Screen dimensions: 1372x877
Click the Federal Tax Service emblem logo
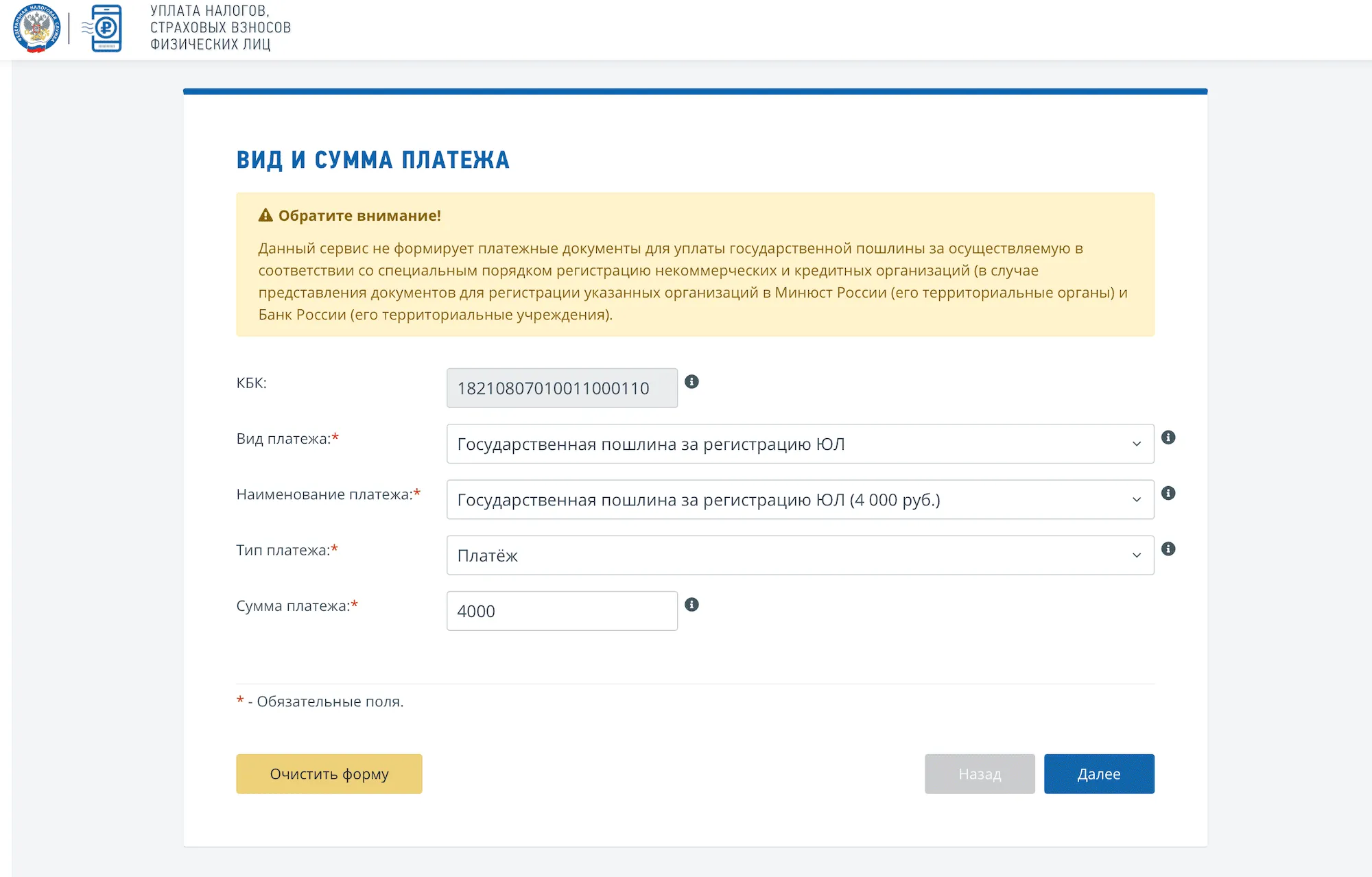click(x=36, y=28)
